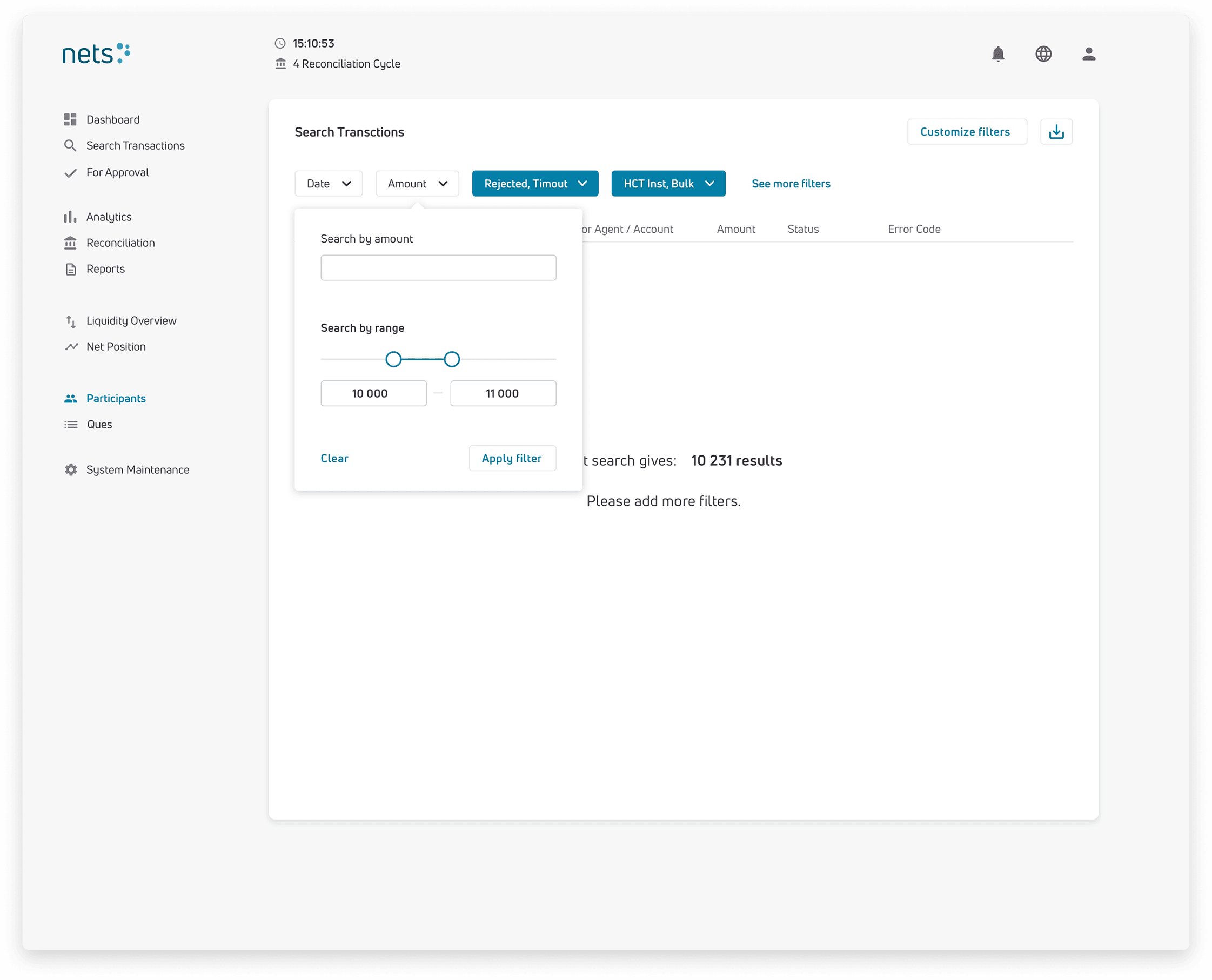Open Ques menu item

click(x=99, y=425)
